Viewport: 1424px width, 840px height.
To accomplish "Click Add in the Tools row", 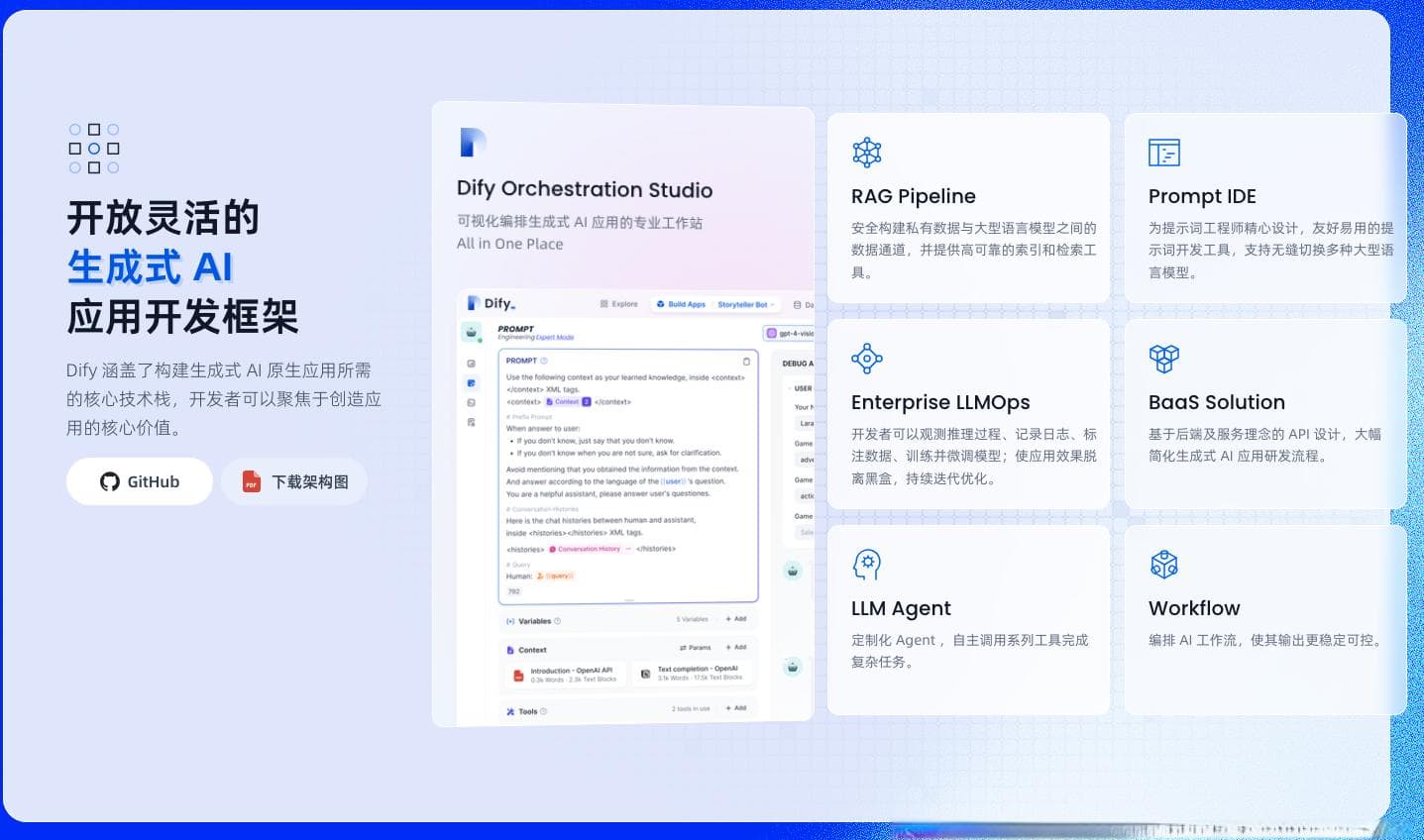I will coord(736,708).
